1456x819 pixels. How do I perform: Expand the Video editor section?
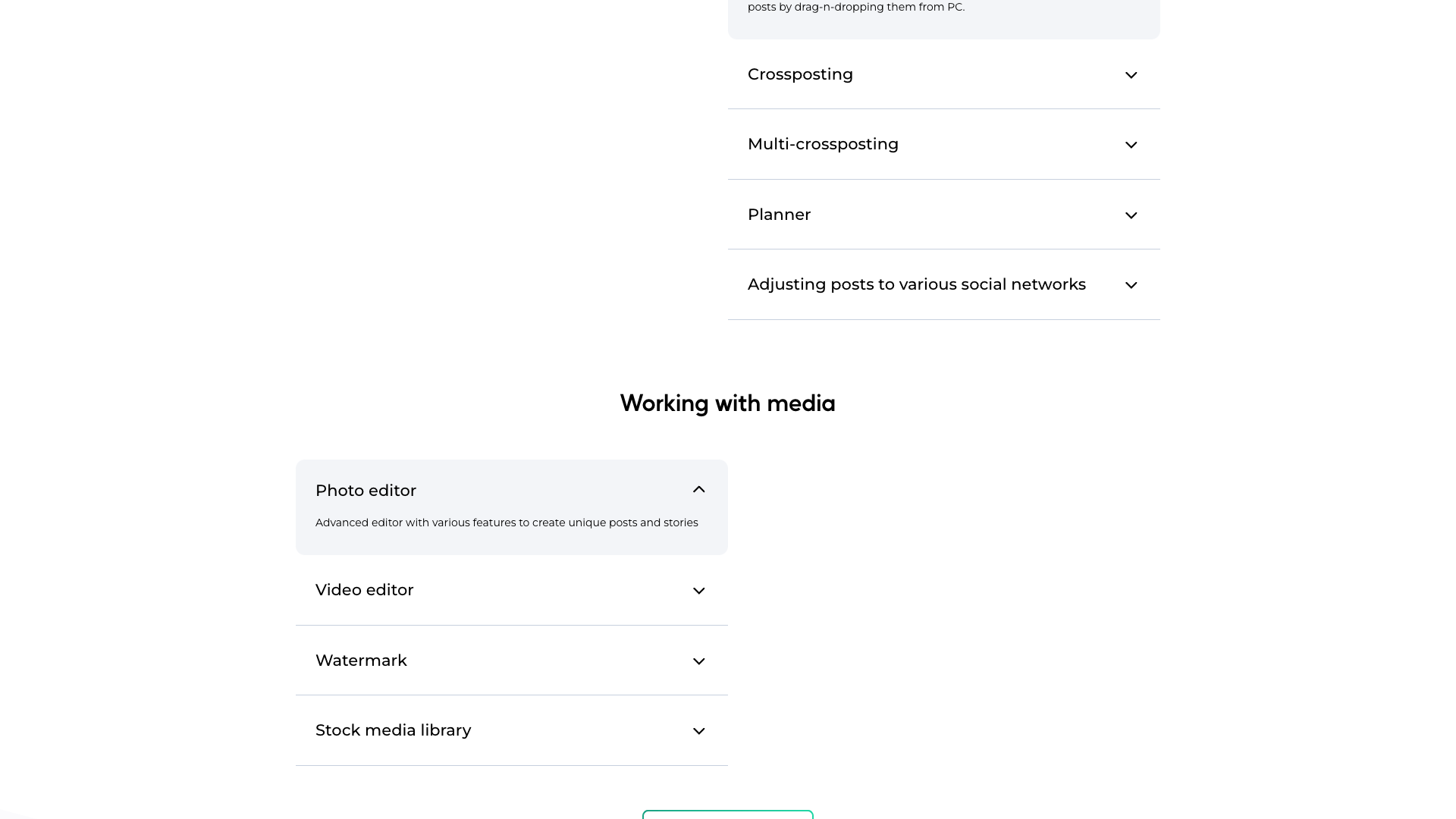[511, 590]
